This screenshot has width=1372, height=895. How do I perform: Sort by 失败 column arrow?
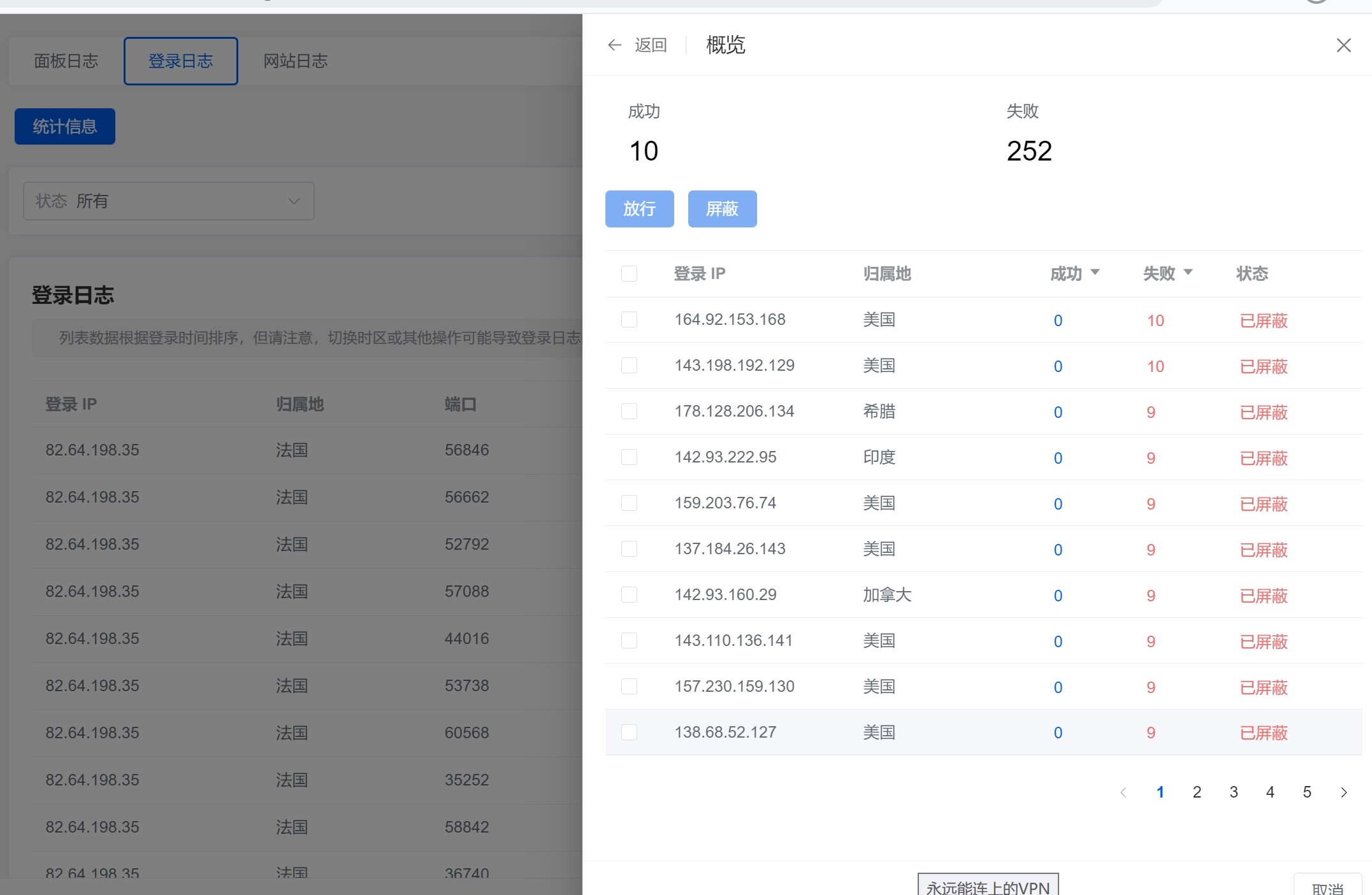(x=1188, y=273)
